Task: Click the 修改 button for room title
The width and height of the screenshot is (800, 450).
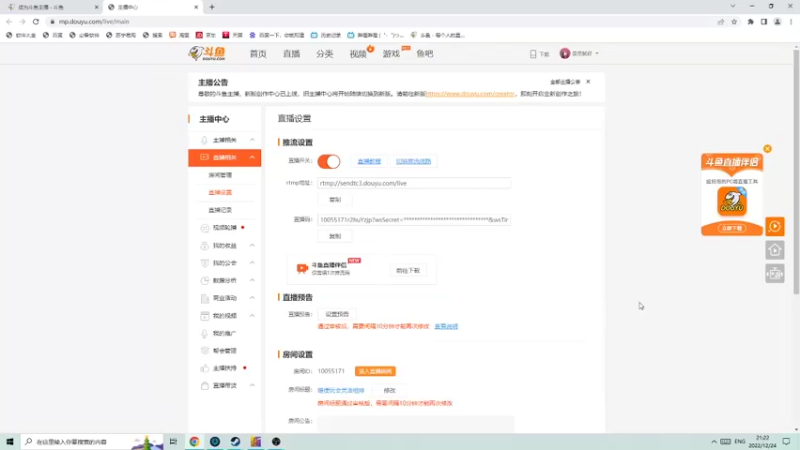Action: coord(389,390)
